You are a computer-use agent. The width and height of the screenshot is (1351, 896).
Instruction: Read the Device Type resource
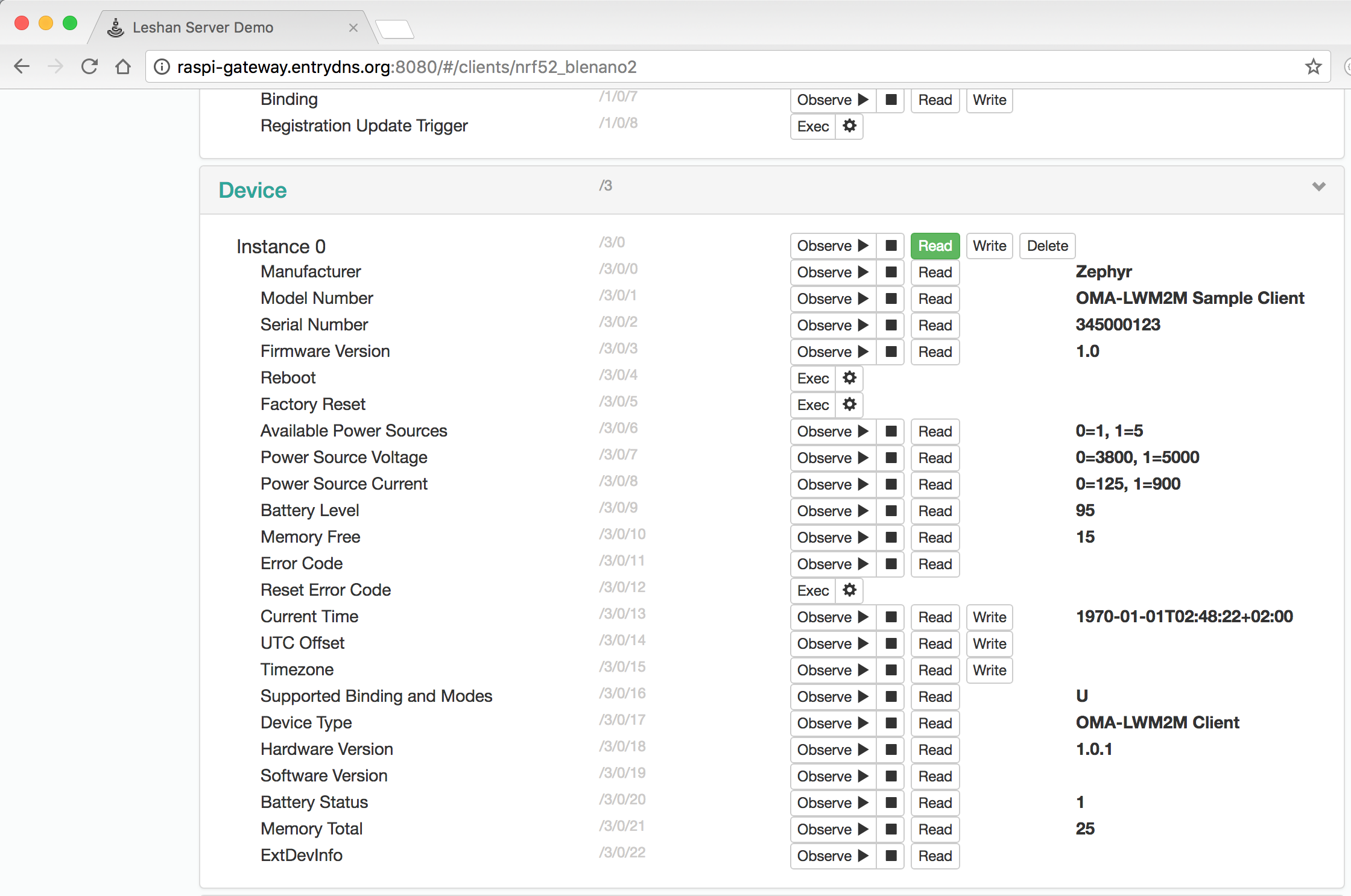(935, 724)
